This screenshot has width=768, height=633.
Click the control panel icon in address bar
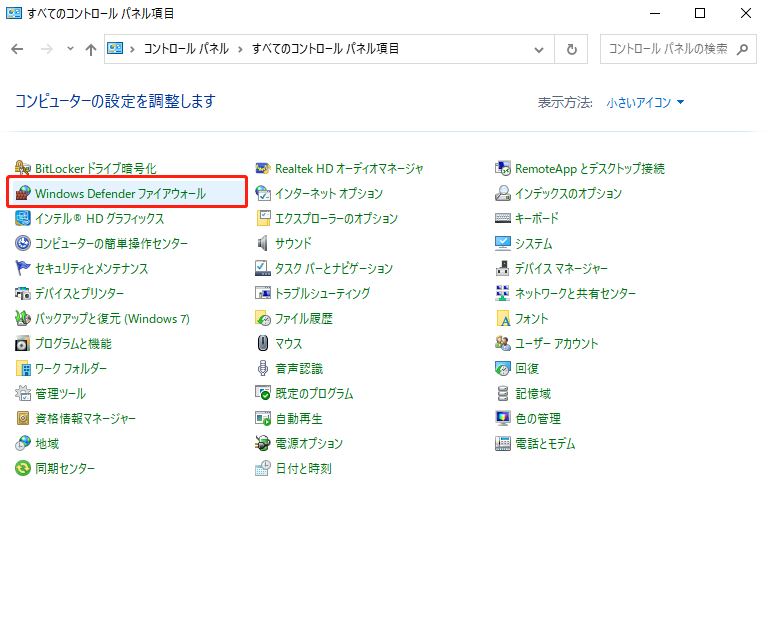tap(115, 49)
